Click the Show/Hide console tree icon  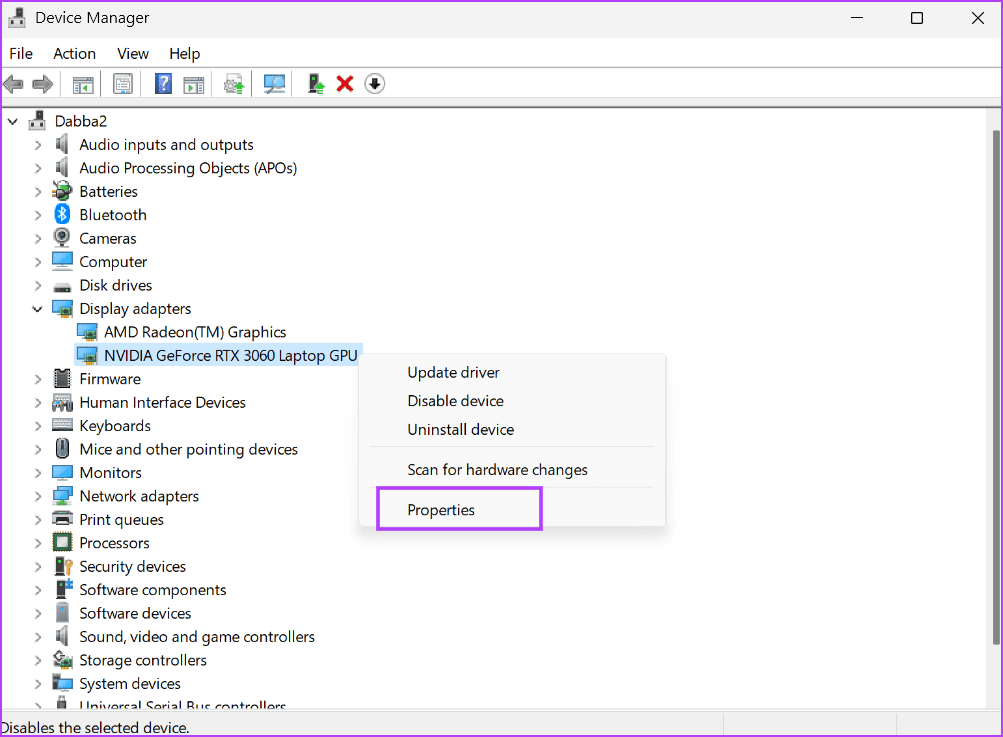[x=83, y=83]
